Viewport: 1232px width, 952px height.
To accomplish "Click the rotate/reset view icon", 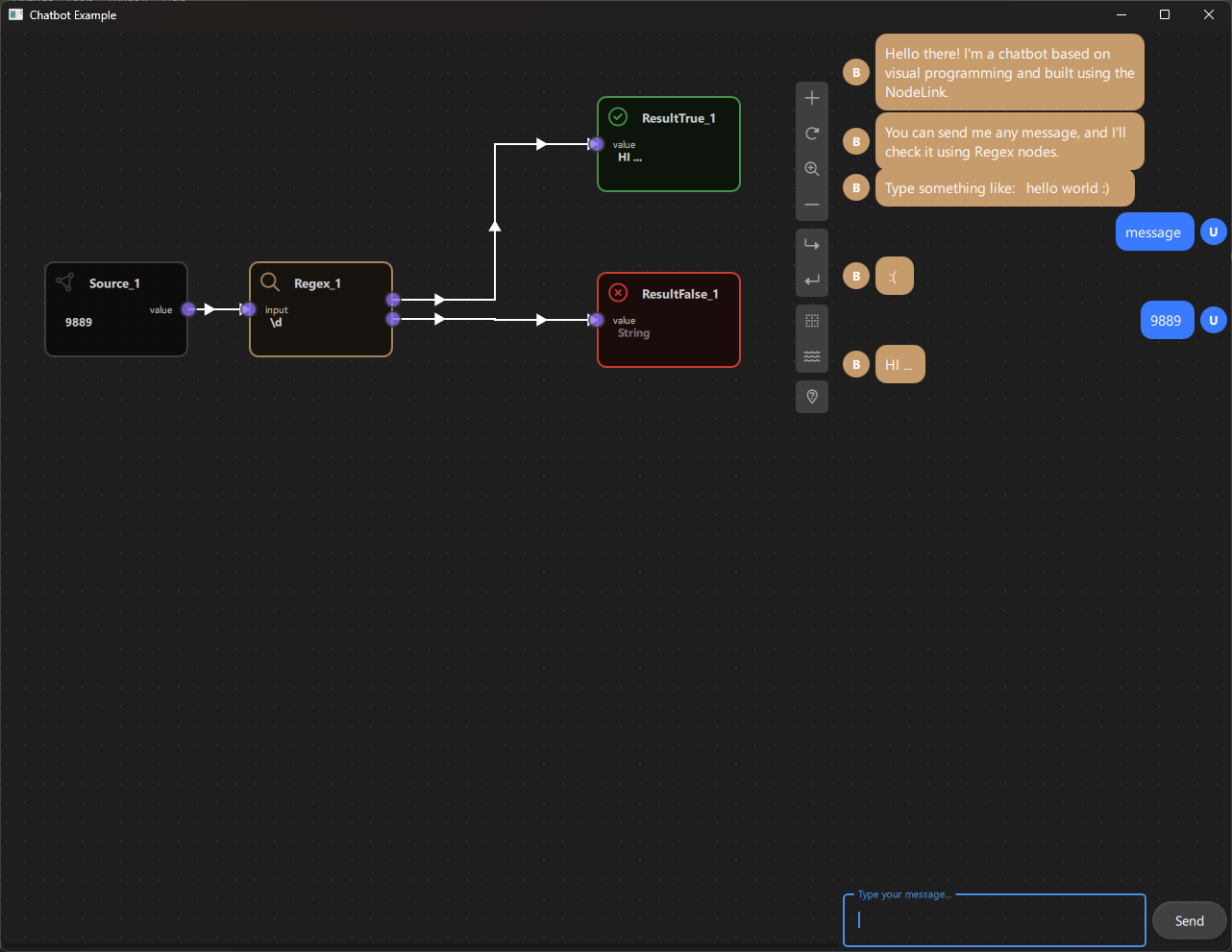I will [812, 133].
